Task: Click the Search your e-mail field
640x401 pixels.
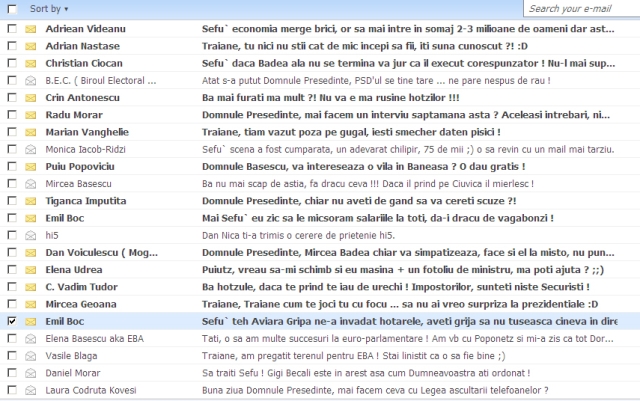Action: coord(581,8)
